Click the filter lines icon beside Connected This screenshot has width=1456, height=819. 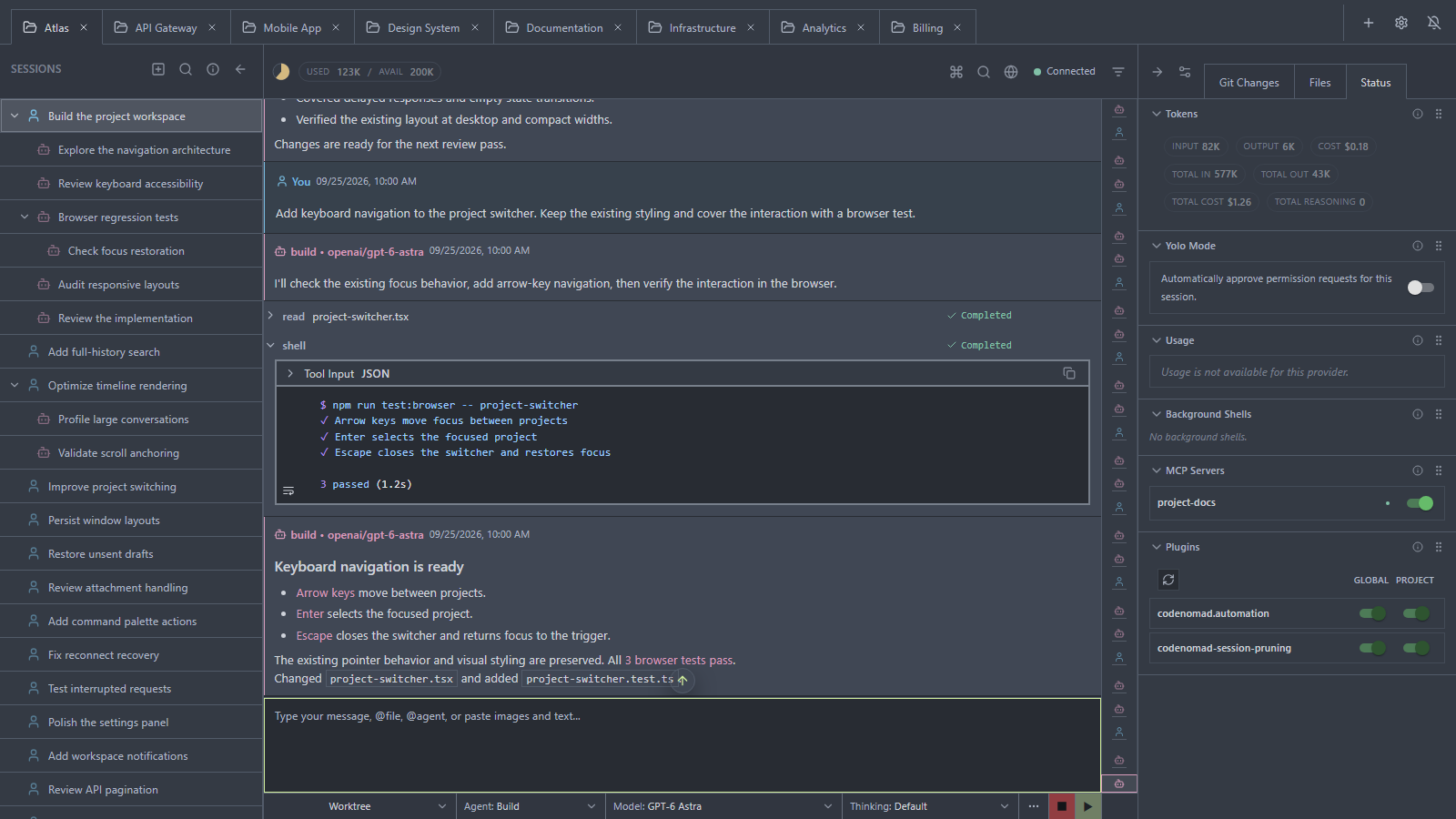1118,72
